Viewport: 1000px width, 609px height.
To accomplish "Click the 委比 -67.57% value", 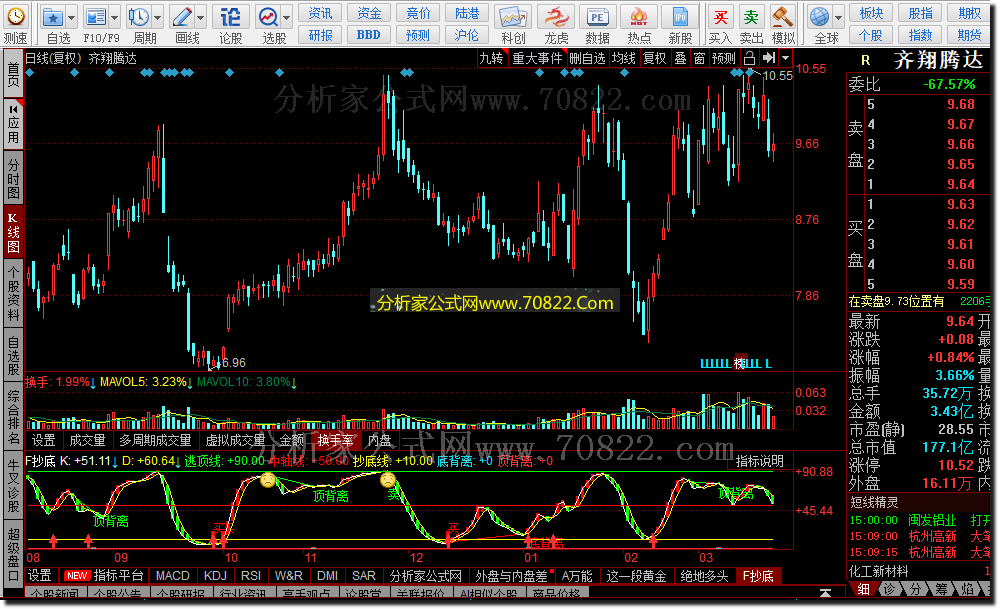I will pyautogui.click(x=949, y=84).
